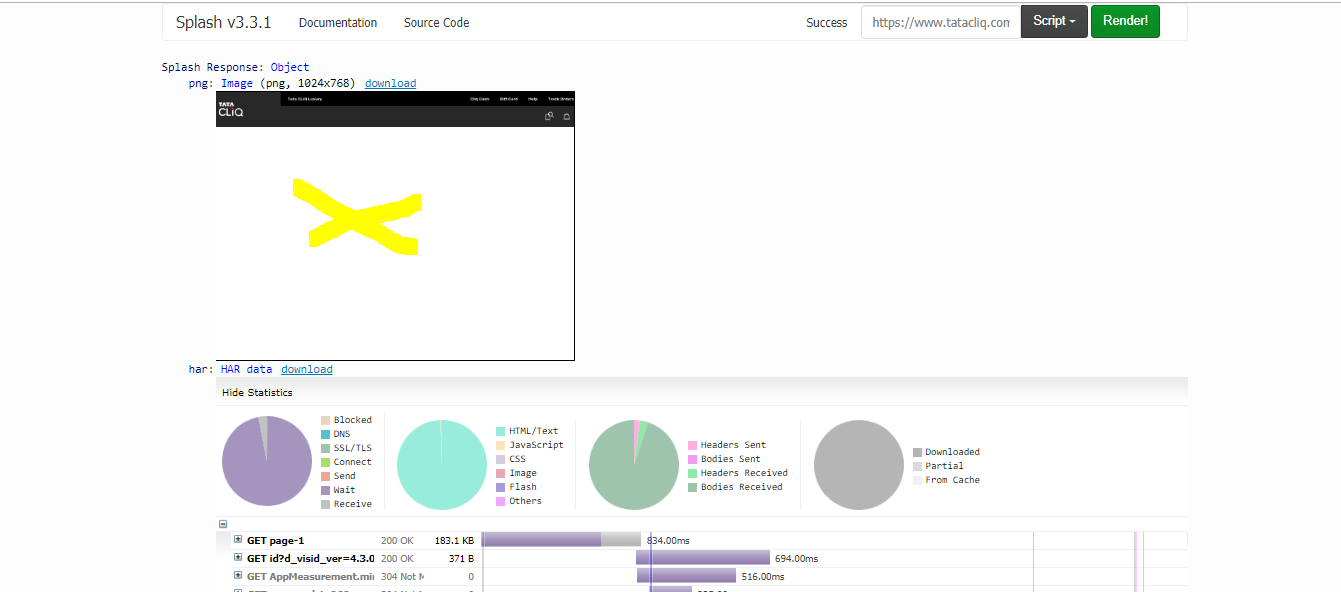Click the 694.00ms timeline bar
1341x592 pixels.
[703, 558]
